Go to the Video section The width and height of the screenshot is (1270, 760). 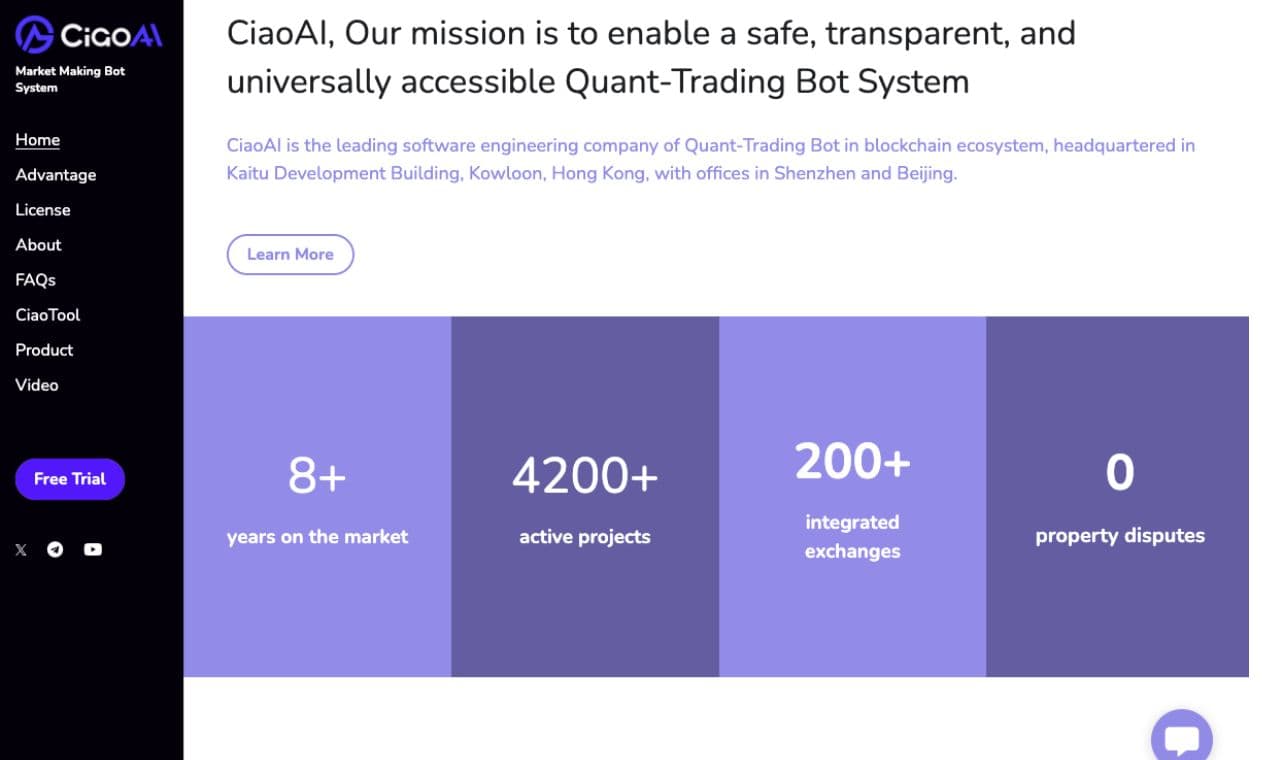tap(37, 385)
